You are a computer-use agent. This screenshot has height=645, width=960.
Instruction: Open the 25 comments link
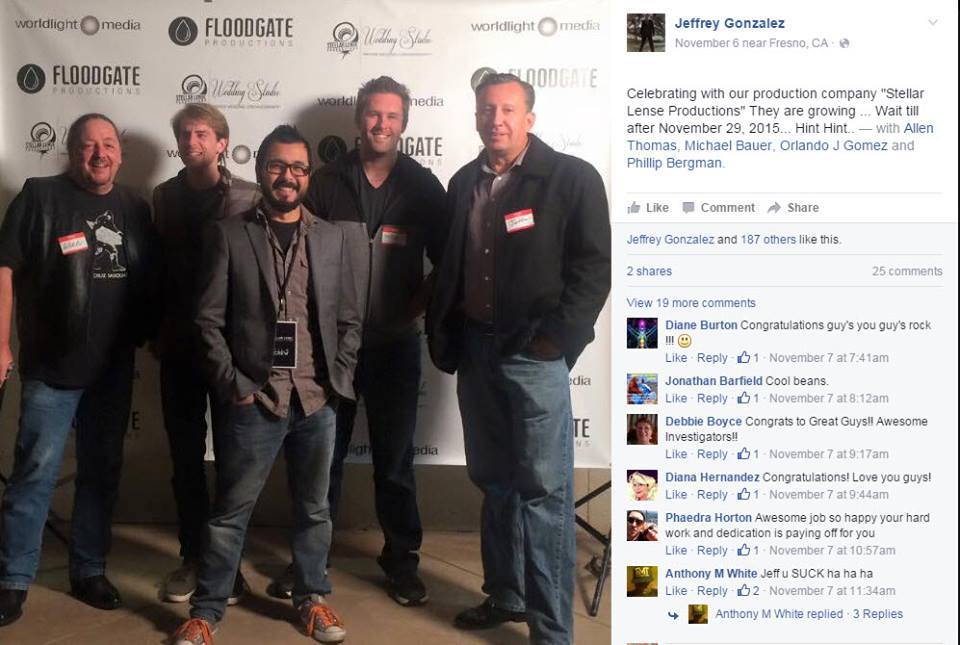[x=907, y=271]
